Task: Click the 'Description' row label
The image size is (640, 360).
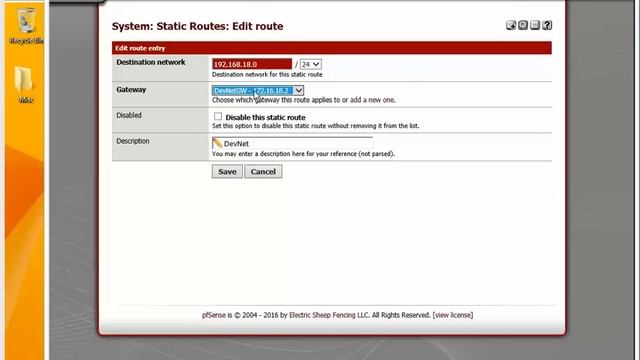Action: [x=133, y=141]
